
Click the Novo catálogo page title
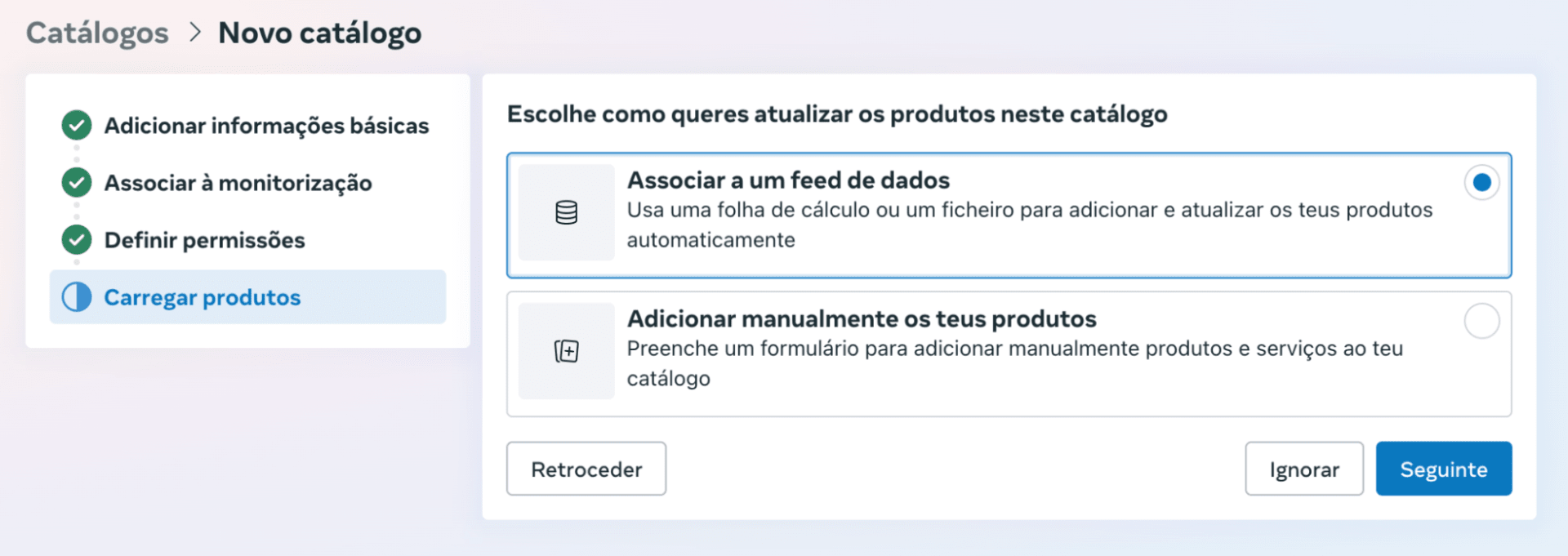320,33
